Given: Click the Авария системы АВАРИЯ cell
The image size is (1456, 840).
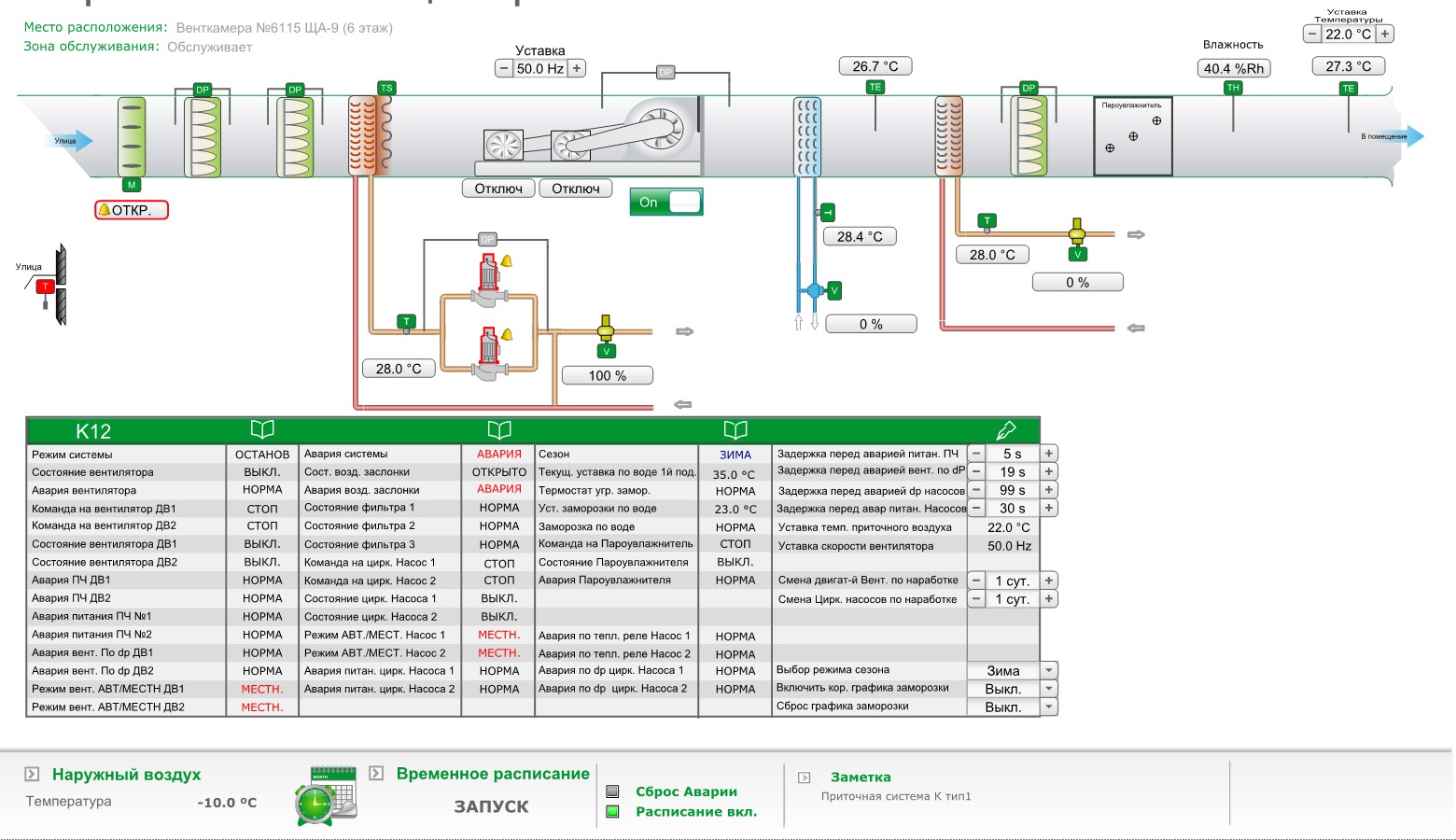Looking at the screenshot, I should coord(499,454).
